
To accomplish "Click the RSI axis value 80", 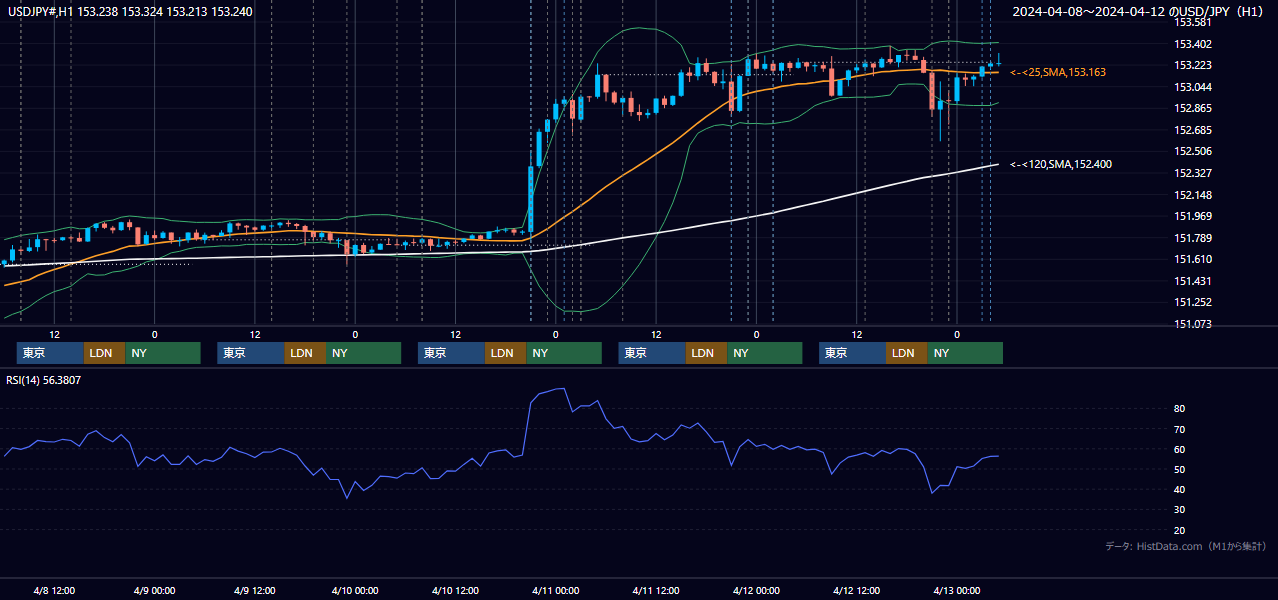I will (1180, 409).
